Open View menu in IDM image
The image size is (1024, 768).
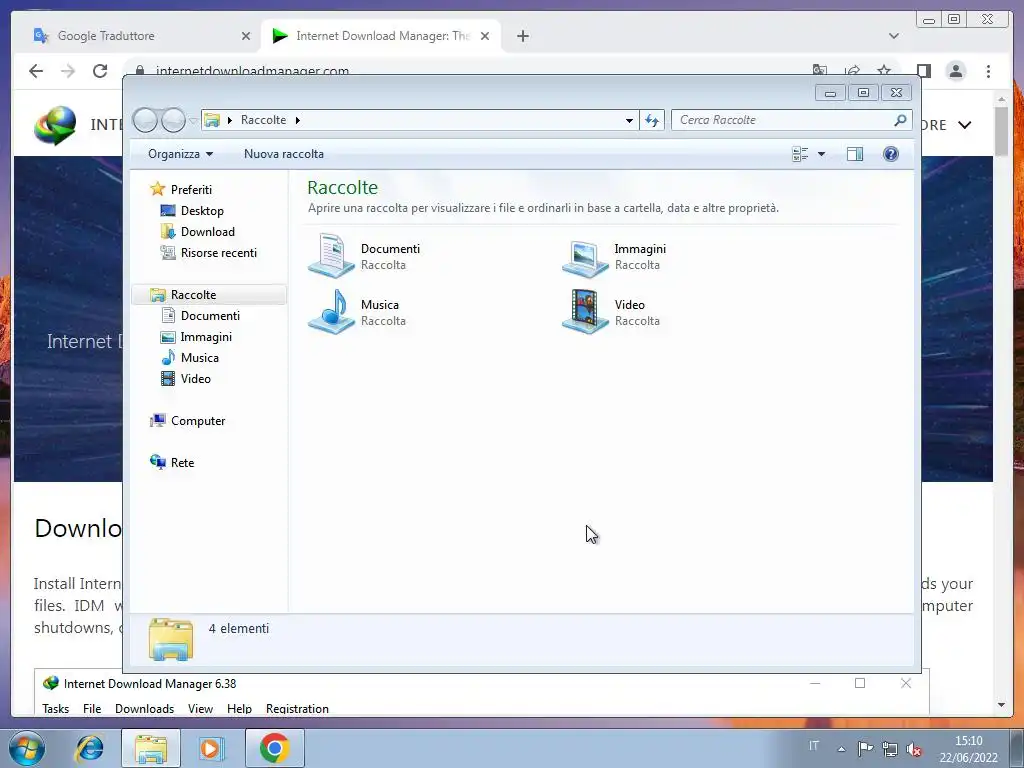point(200,709)
